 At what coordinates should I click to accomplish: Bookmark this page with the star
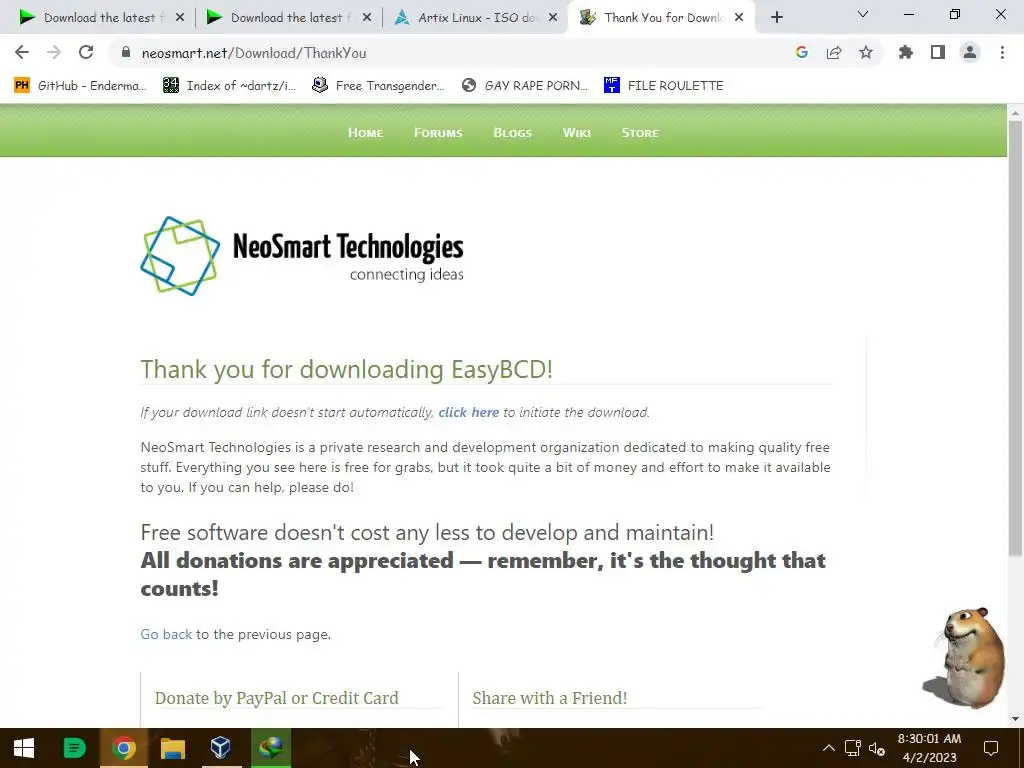click(866, 52)
